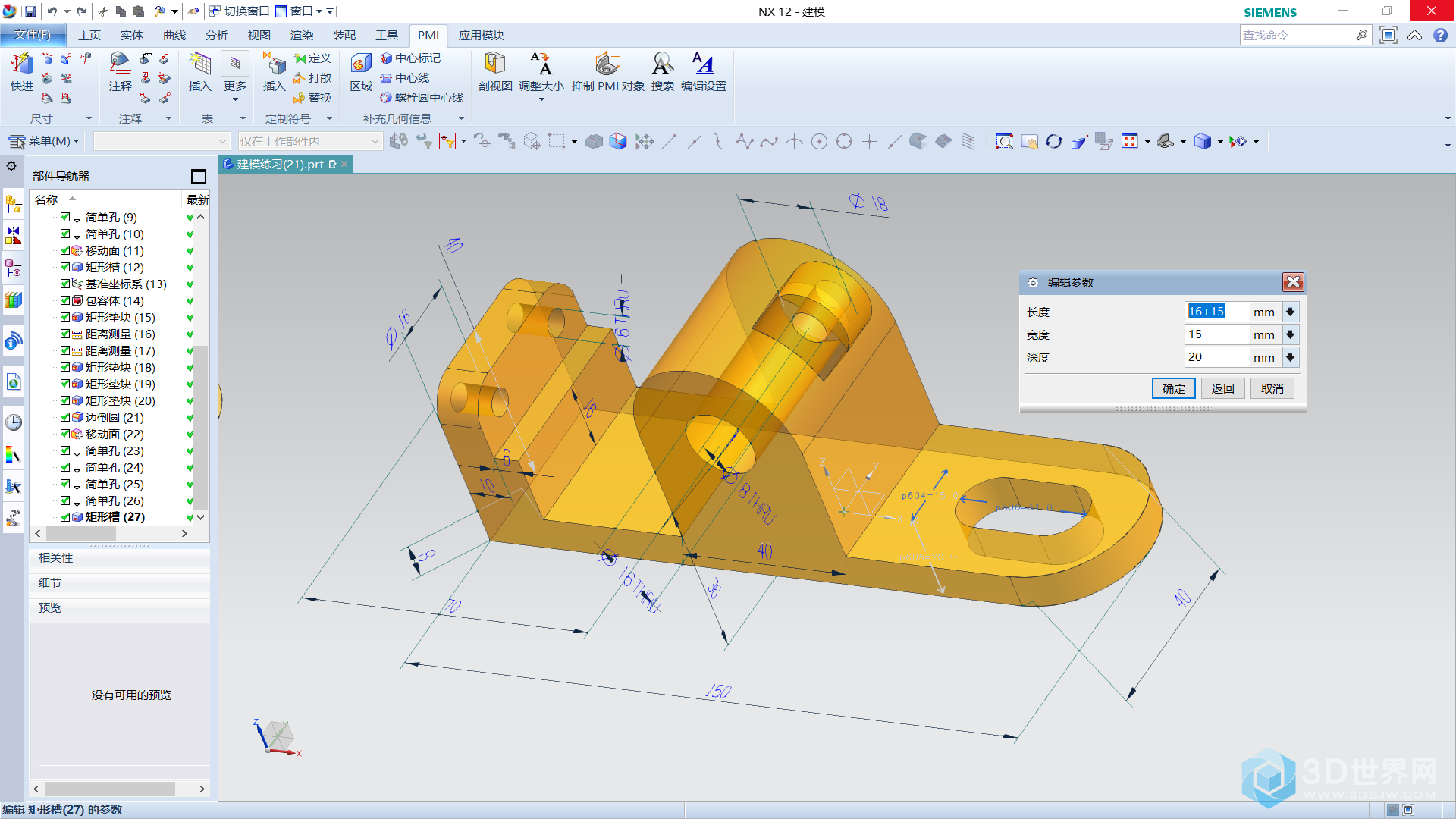Click the navigator horizontal scrollbar thumb
Image resolution: width=1456 pixels, height=819 pixels.
click(81, 534)
